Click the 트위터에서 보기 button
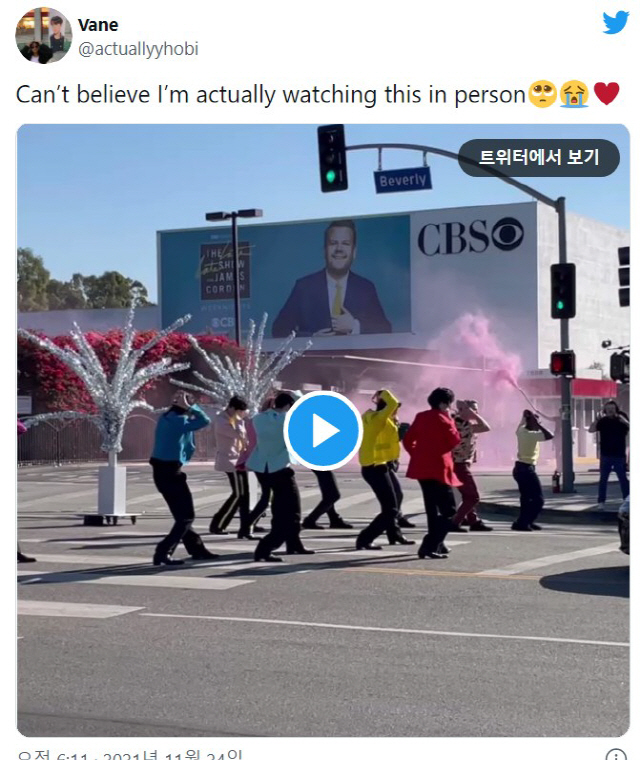Viewport: 640px width, 760px height. [539, 158]
